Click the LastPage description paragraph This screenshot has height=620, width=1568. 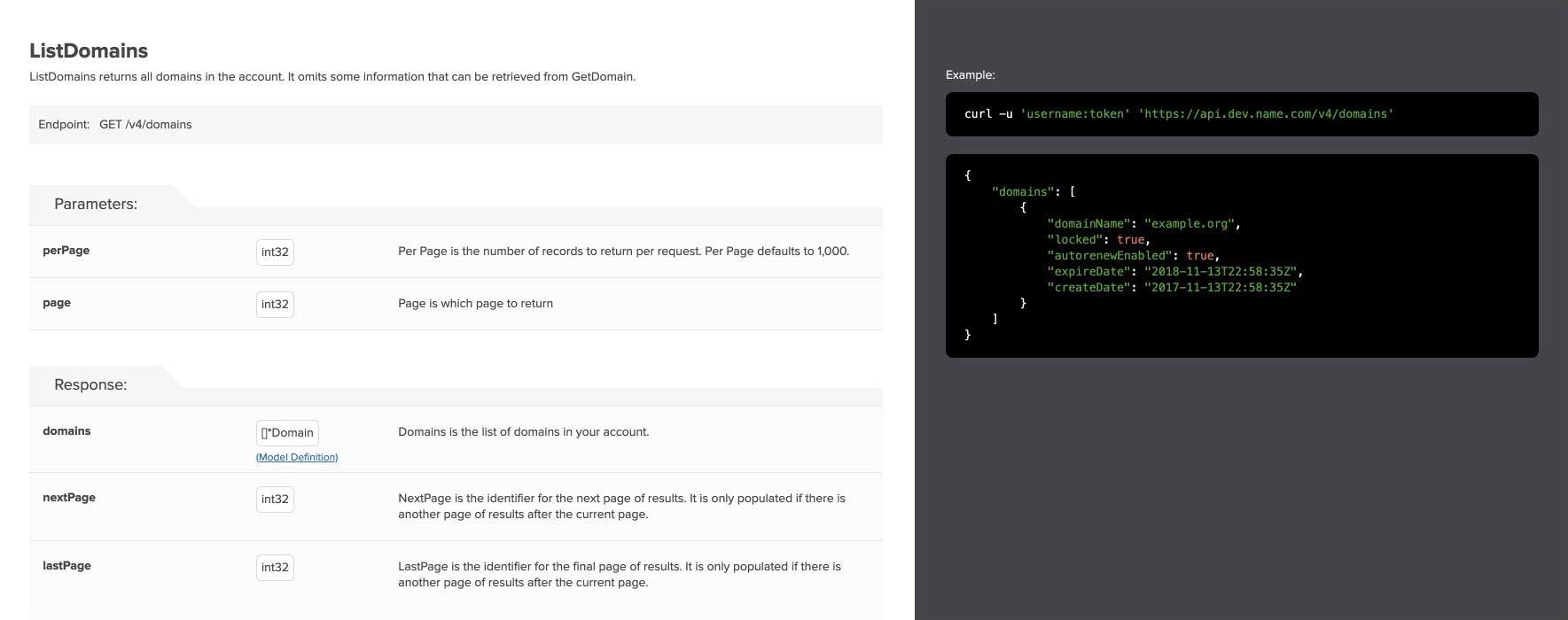pyautogui.click(x=620, y=575)
